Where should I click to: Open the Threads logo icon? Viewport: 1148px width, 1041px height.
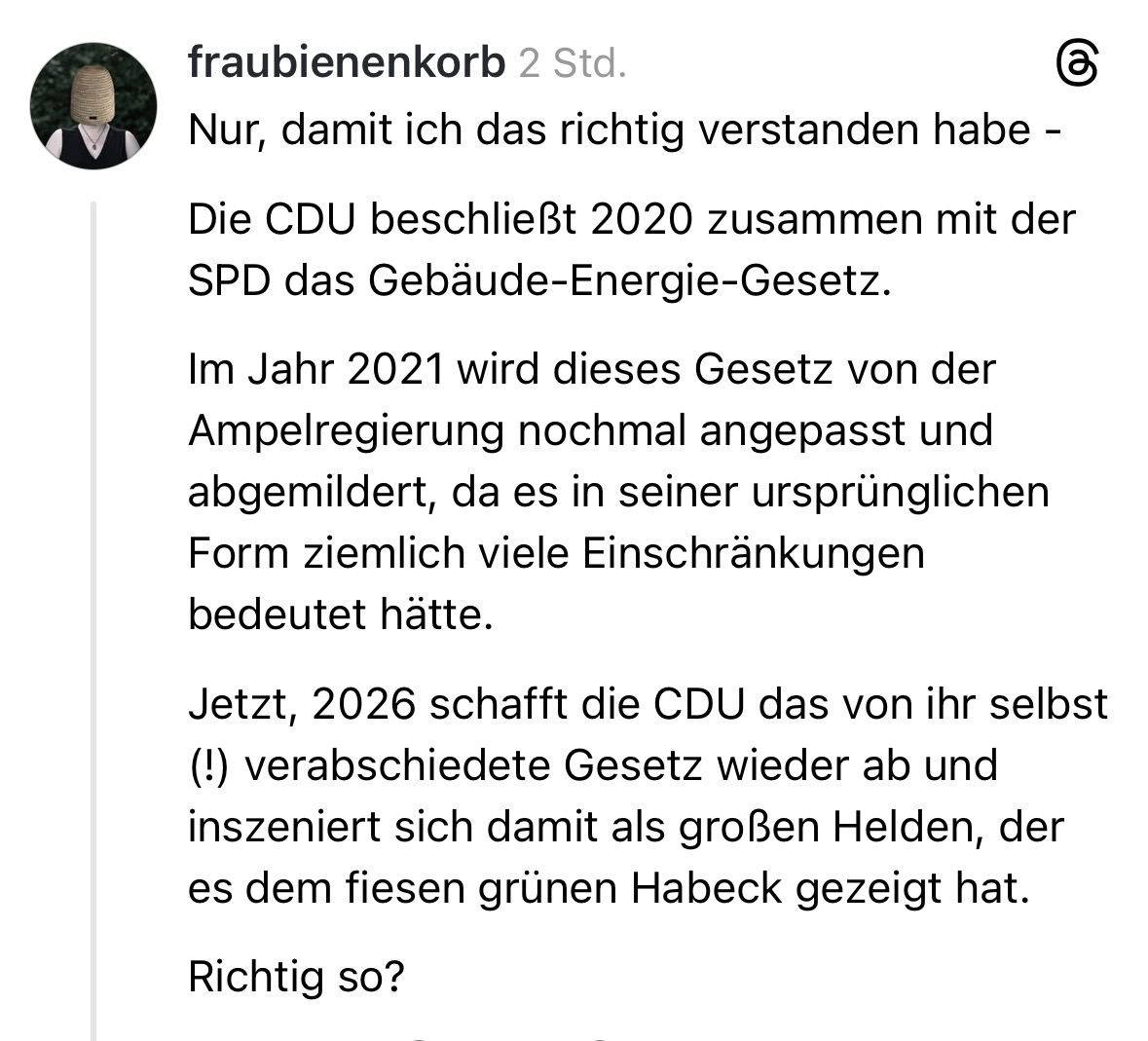1076,67
